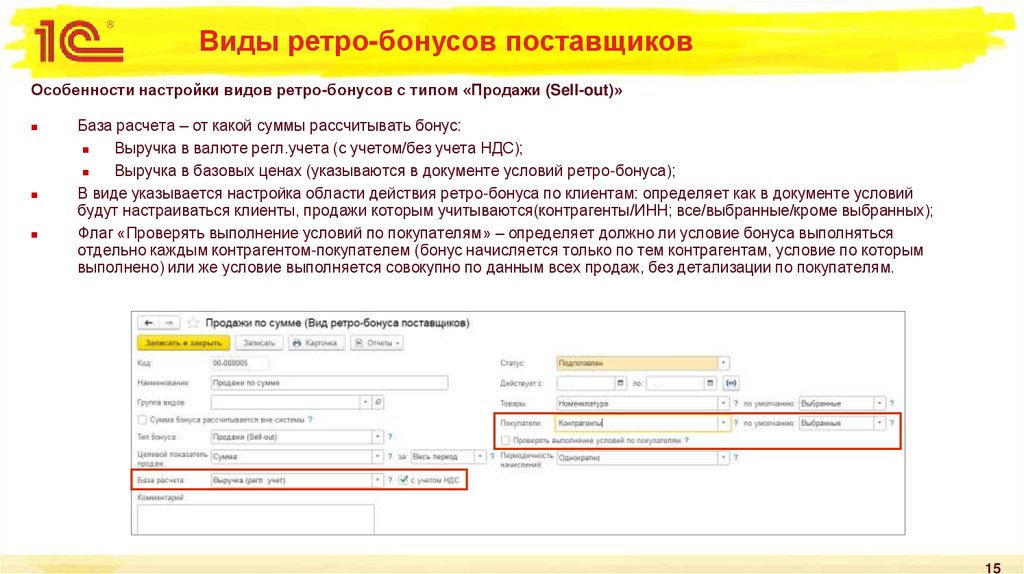Click the 'Наименование' input field
This screenshot has height=574, width=1024.
pyautogui.click(x=329, y=383)
